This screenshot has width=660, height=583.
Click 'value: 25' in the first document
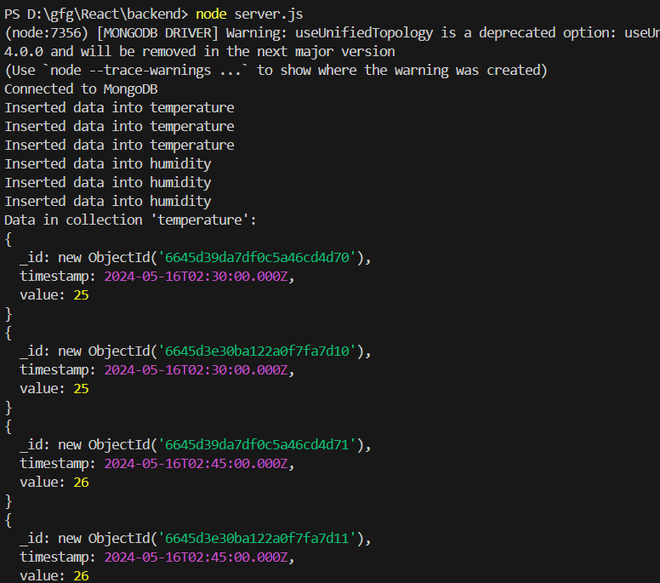pos(54,295)
